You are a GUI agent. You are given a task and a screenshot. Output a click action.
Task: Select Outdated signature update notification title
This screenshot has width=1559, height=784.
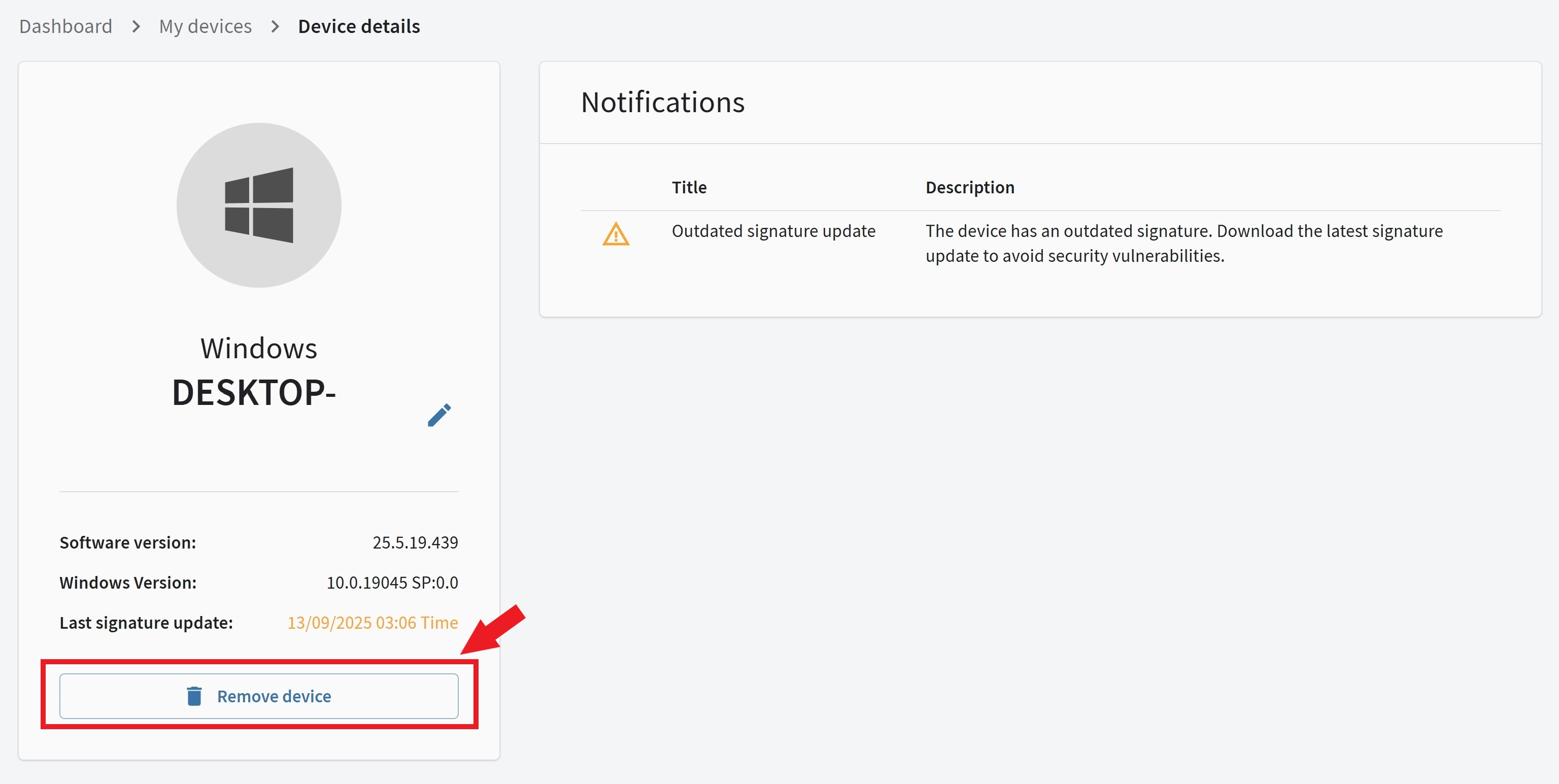(x=773, y=231)
